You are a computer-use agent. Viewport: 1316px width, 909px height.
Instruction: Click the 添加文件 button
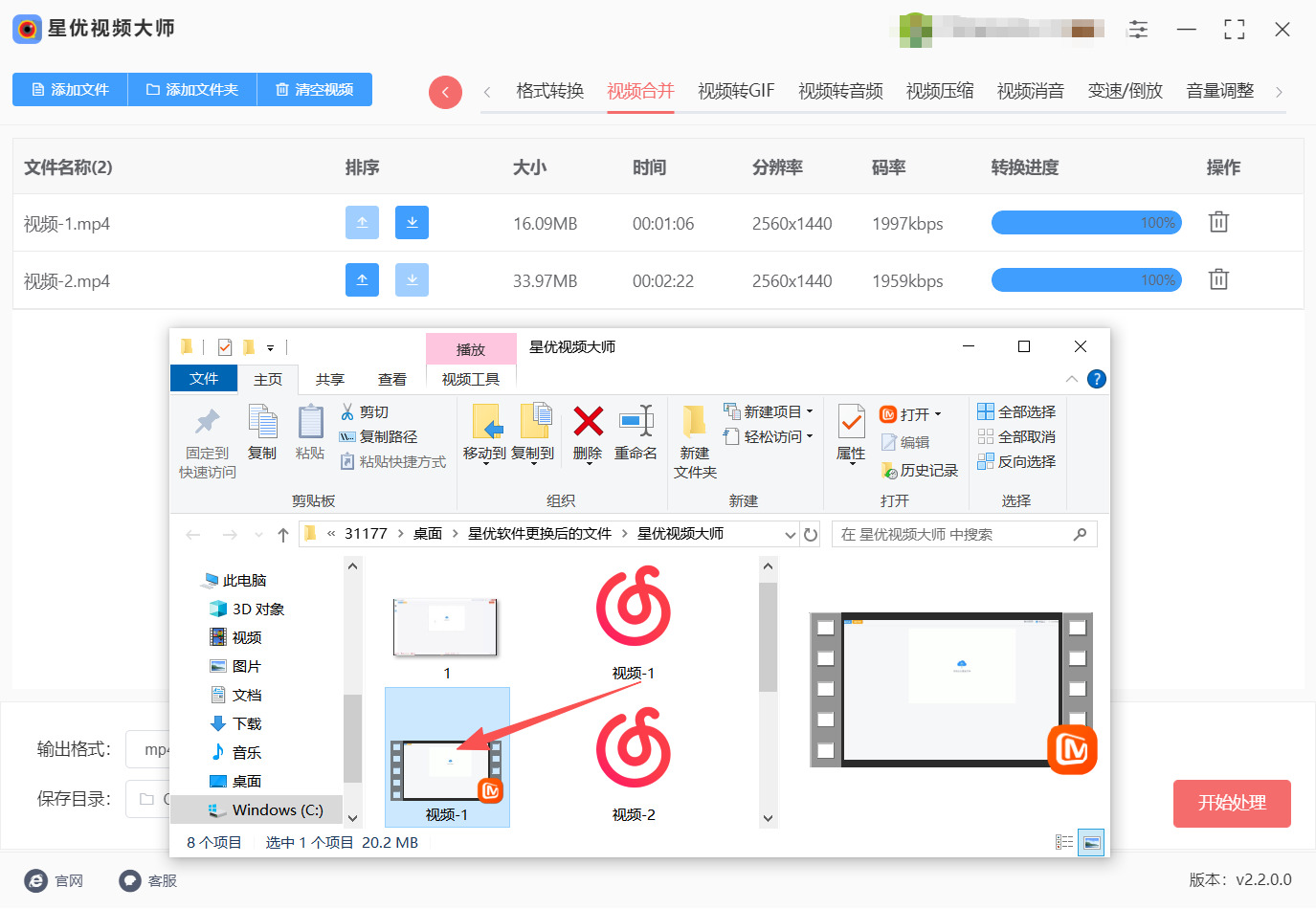coord(70,89)
